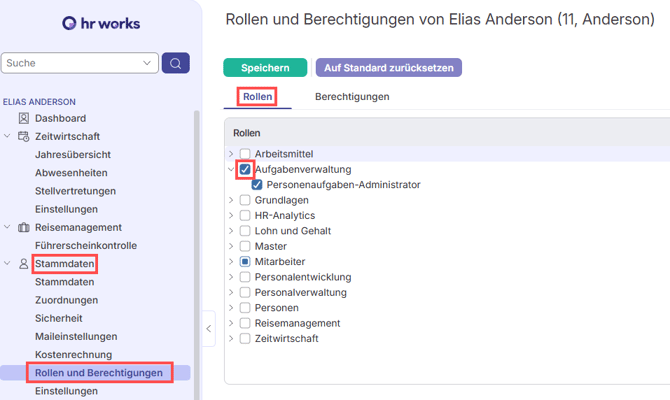Open Maileinstellungen in the sidebar
Image resolution: width=670 pixels, height=400 pixels.
coord(76,337)
